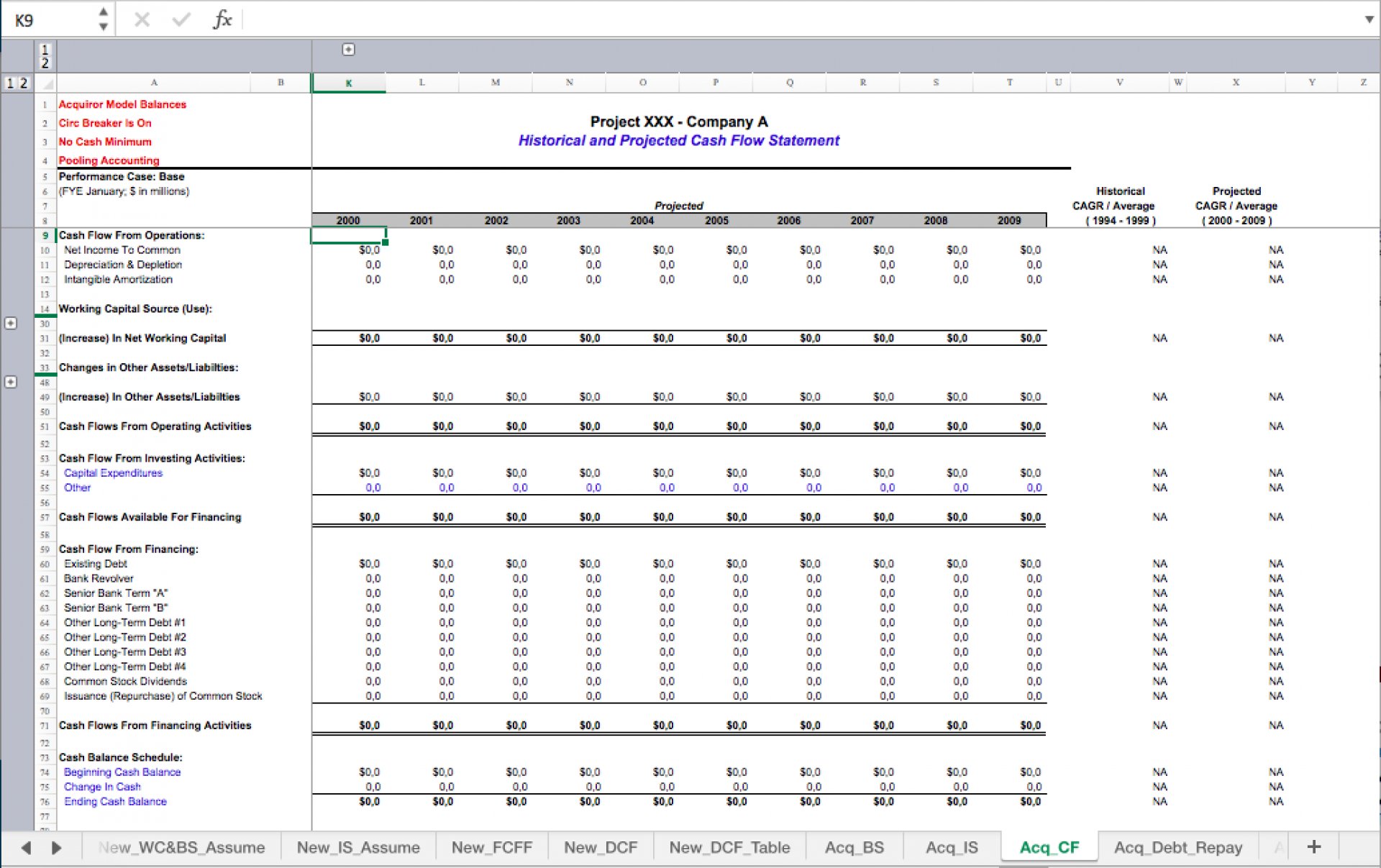Expand the Other Assets/Liabilities row group

point(11,382)
